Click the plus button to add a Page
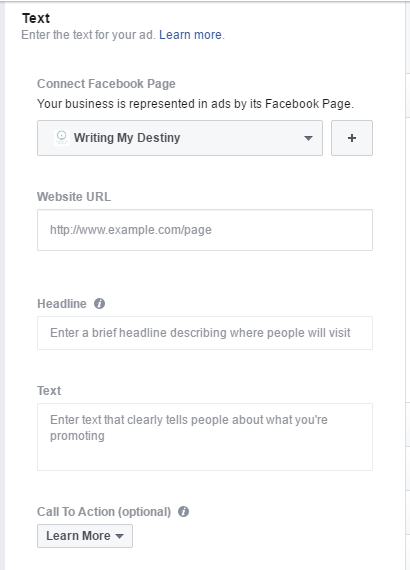The image size is (410, 570). pyautogui.click(x=351, y=138)
